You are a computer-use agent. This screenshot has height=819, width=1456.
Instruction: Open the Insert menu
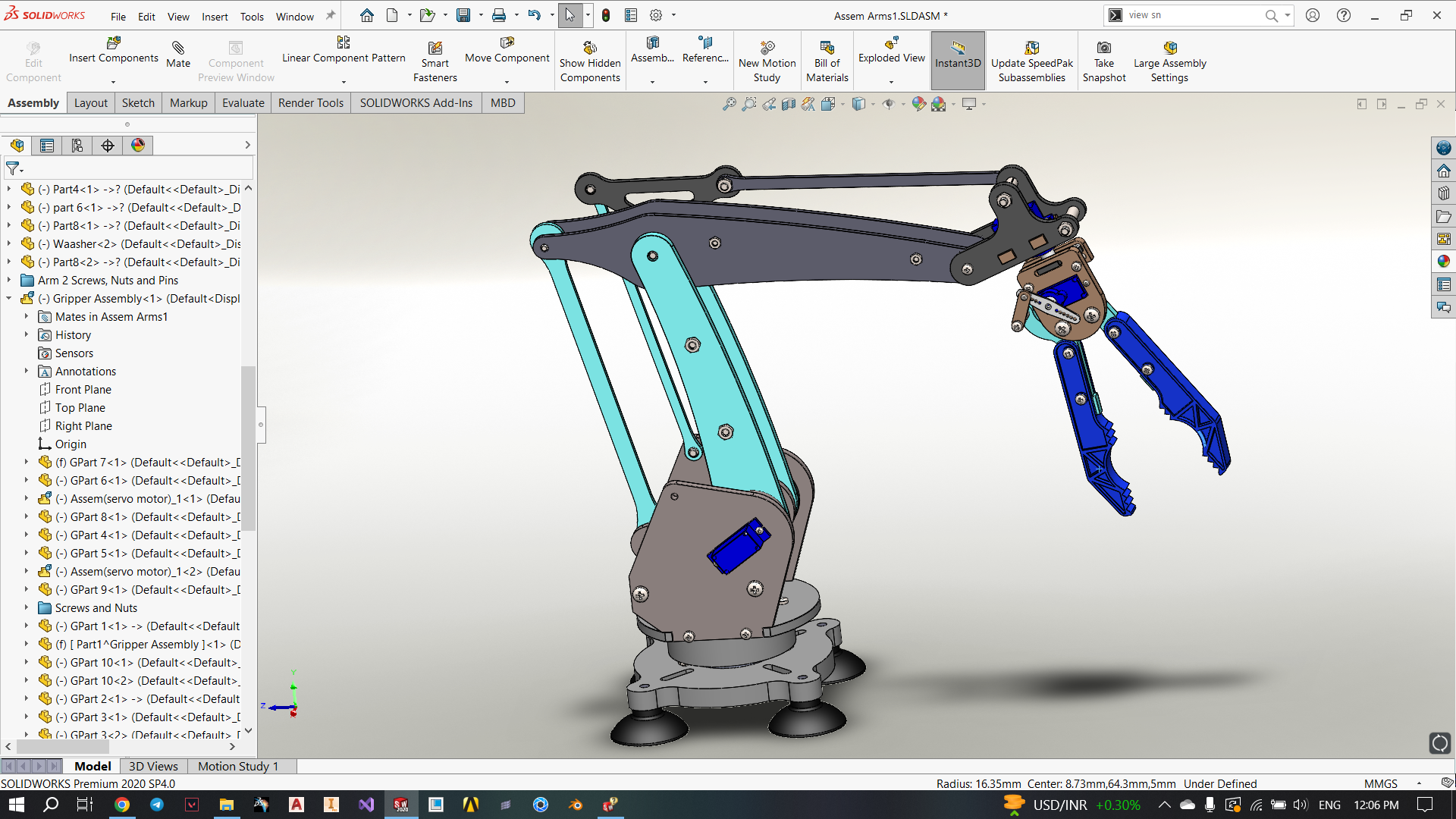tap(215, 16)
